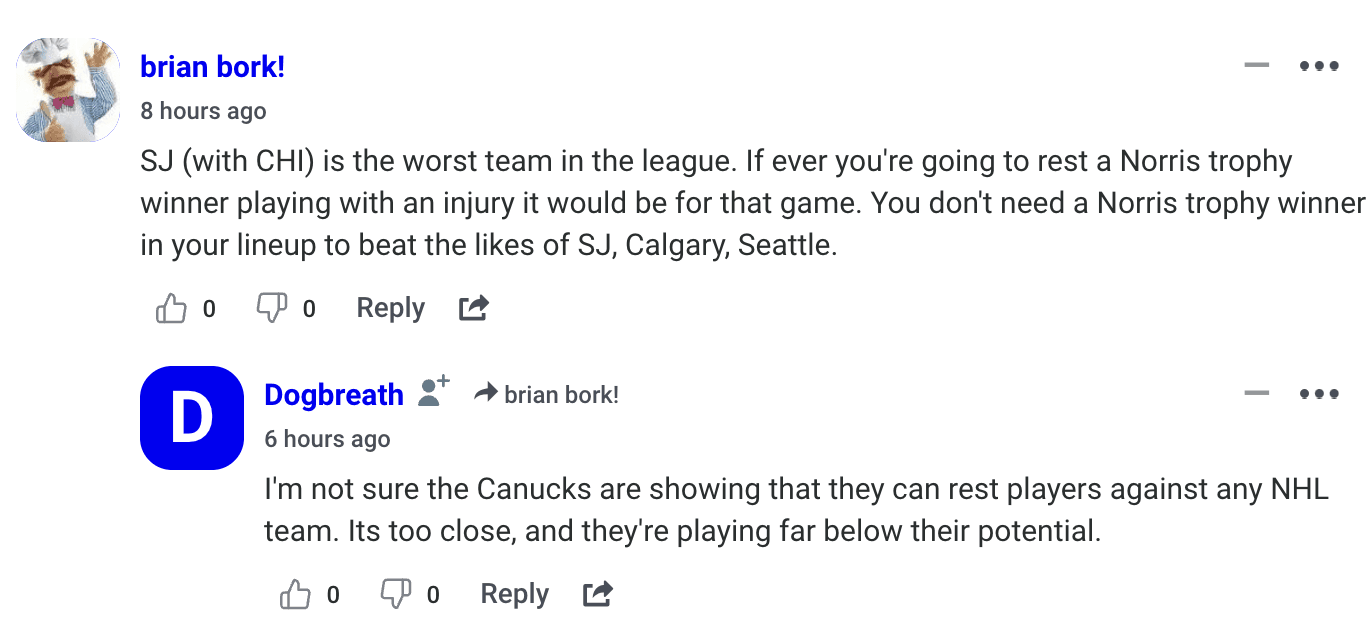Like brian bork!'s comment with thumbs up

click(171, 309)
